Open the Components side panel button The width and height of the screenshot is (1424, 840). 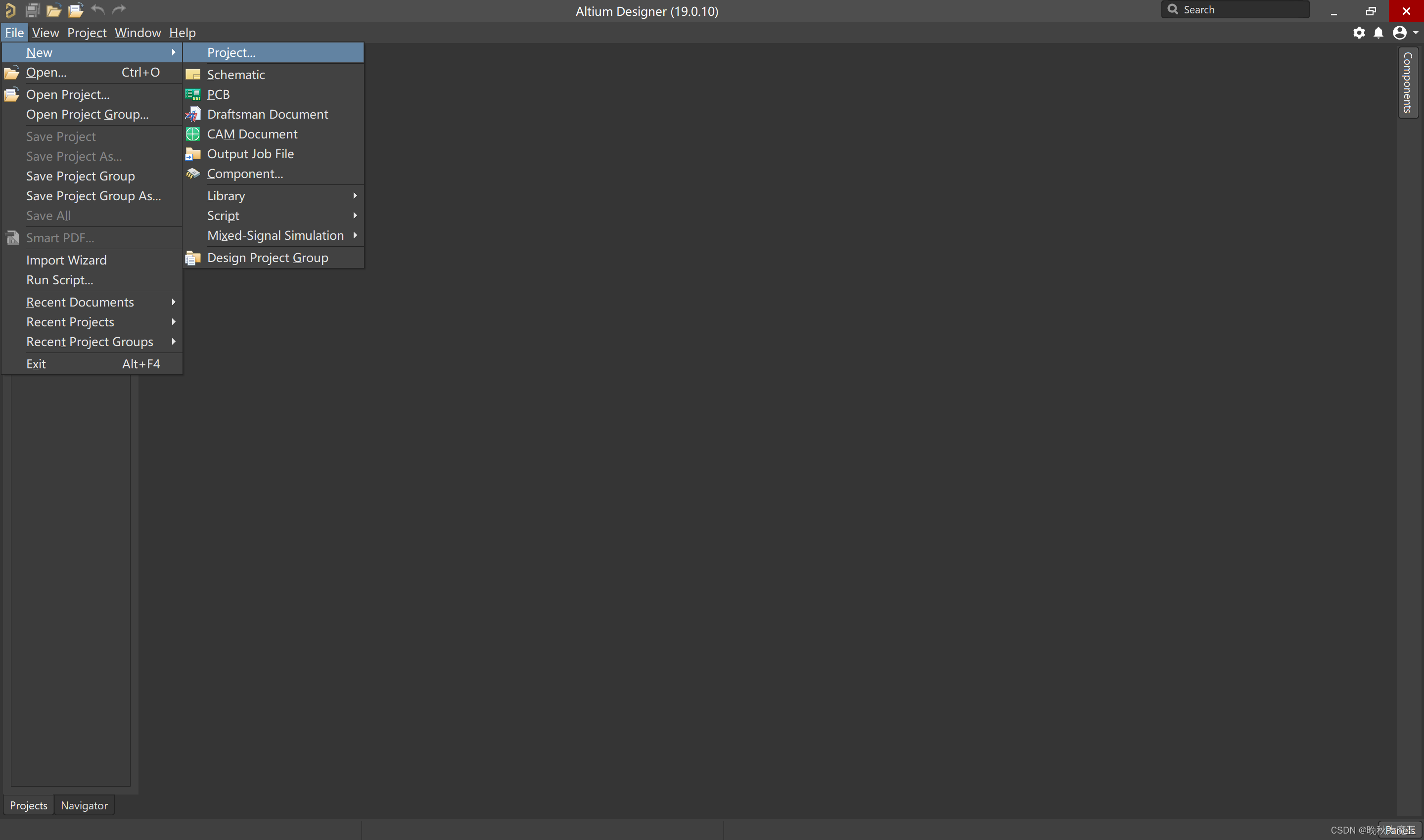[1407, 83]
